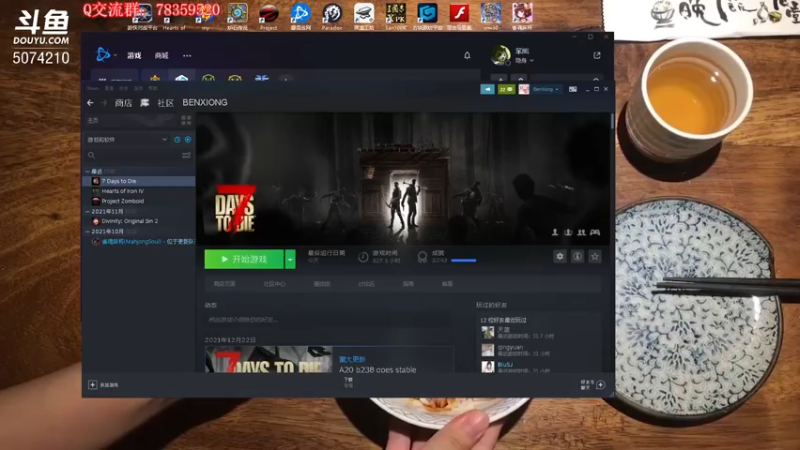Open the 游戏和软件 filter dropdown
This screenshot has width=800, height=450.
tap(127, 139)
